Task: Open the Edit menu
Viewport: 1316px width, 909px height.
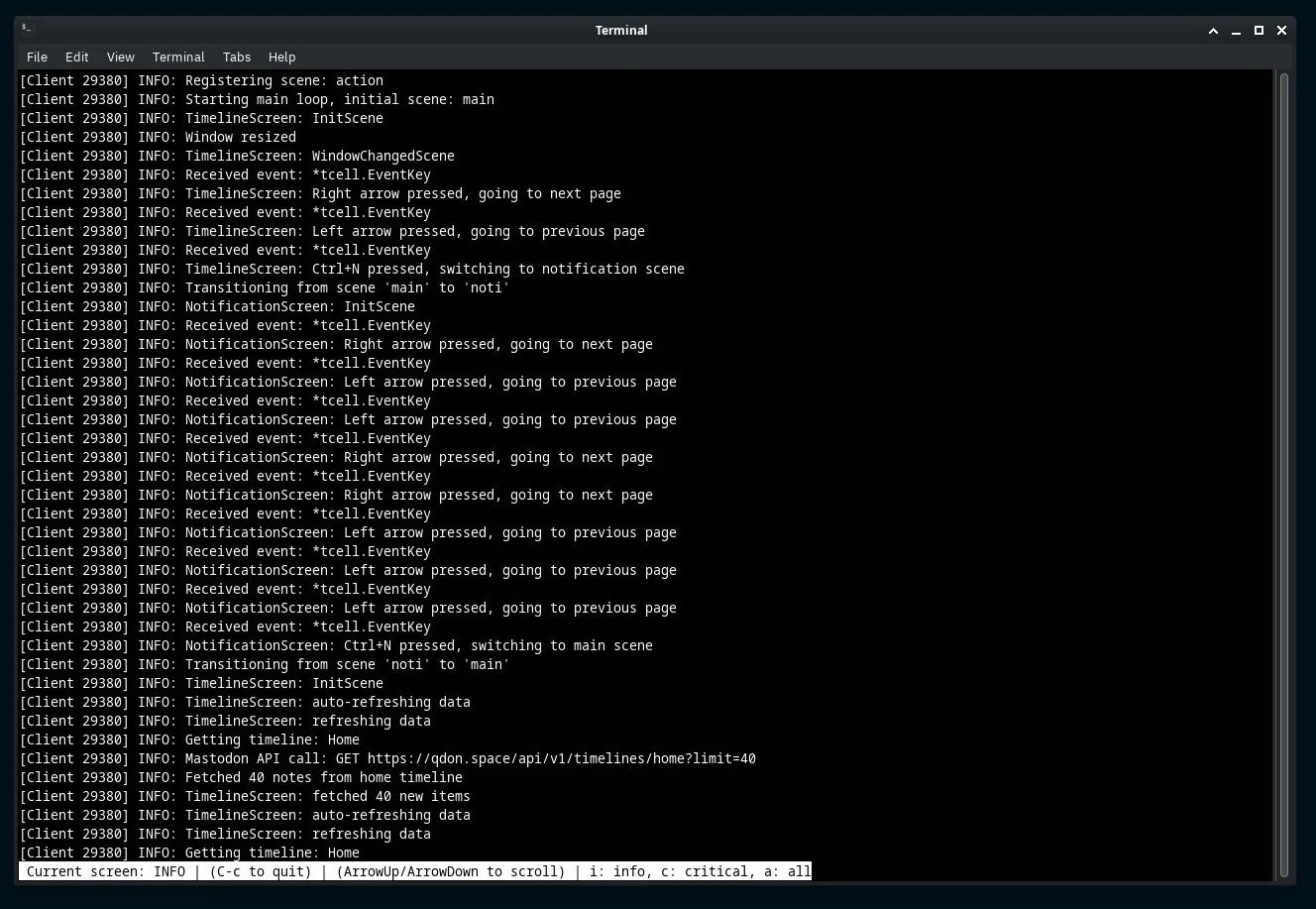Action: point(76,57)
